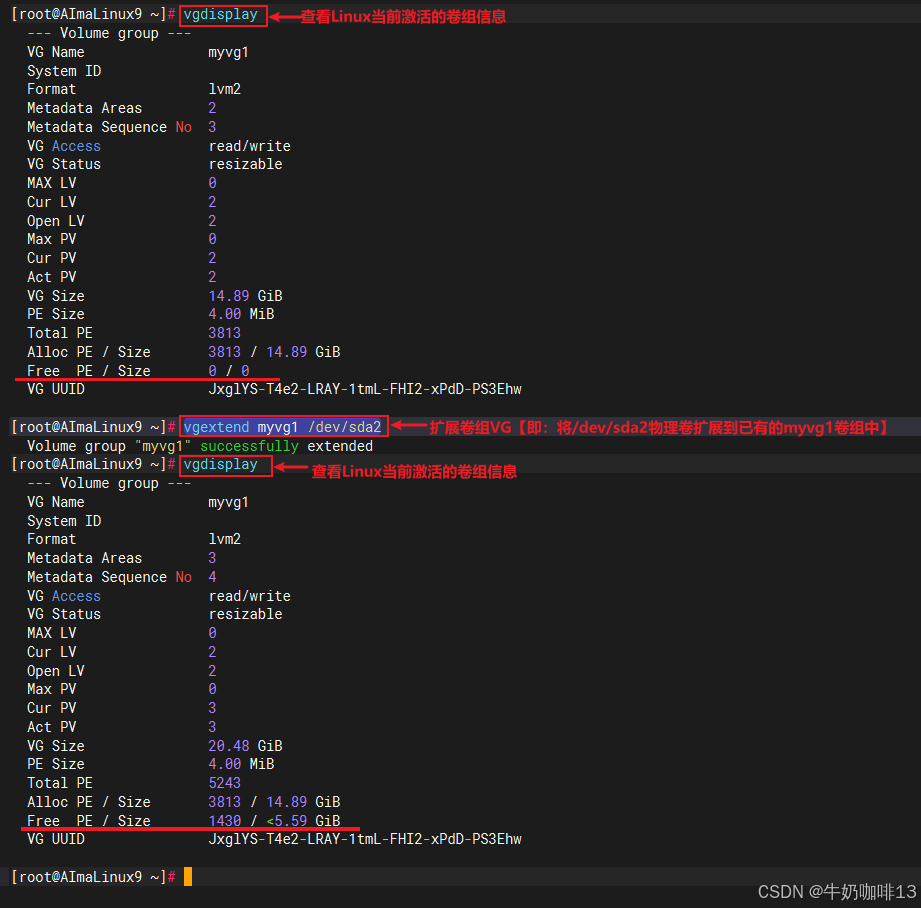Screen dimensions: 921x908
Task: Click the Metadata Sequence No value '4'
Action: tap(212, 577)
